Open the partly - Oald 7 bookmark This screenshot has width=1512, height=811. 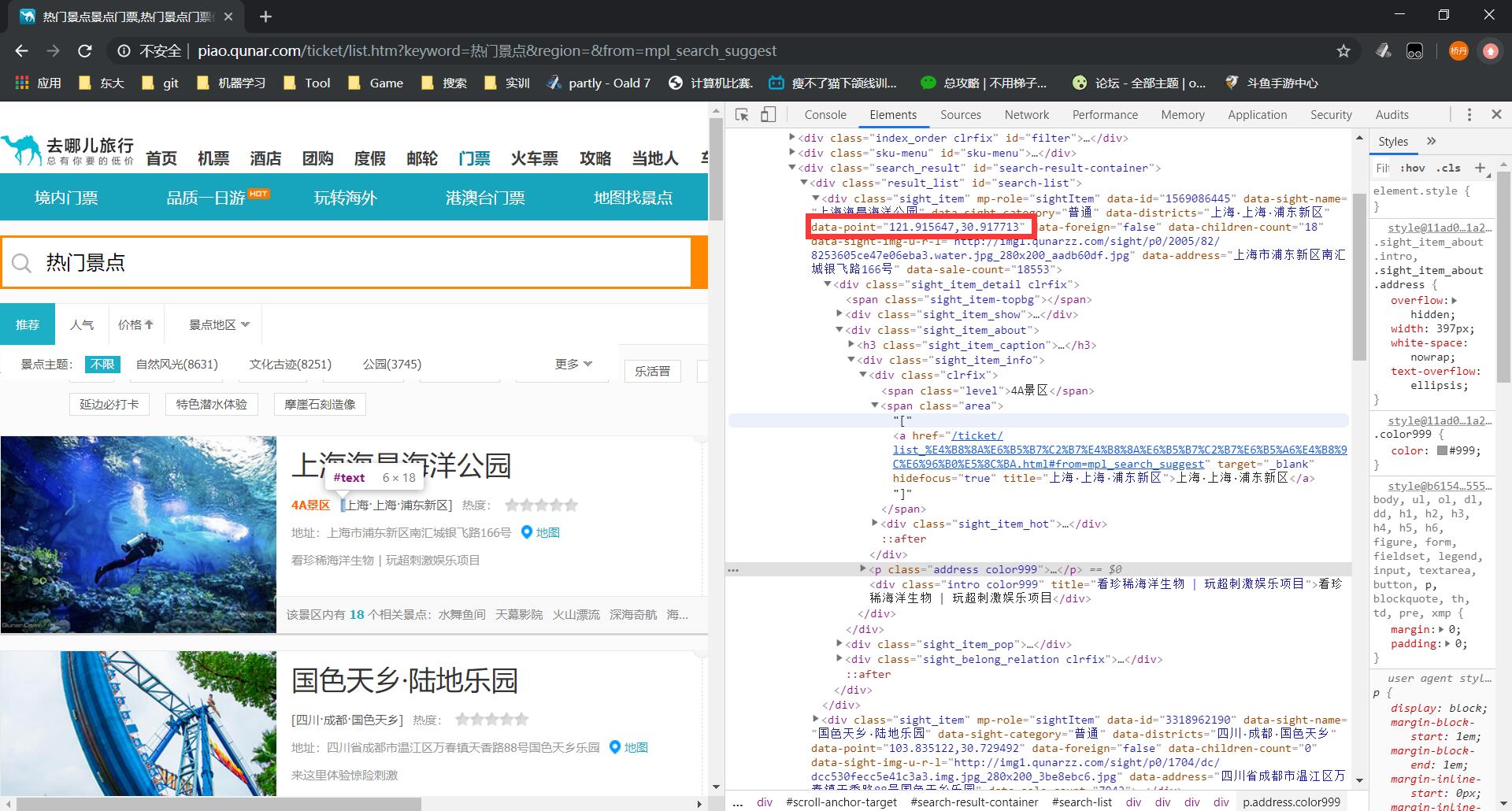[x=598, y=83]
